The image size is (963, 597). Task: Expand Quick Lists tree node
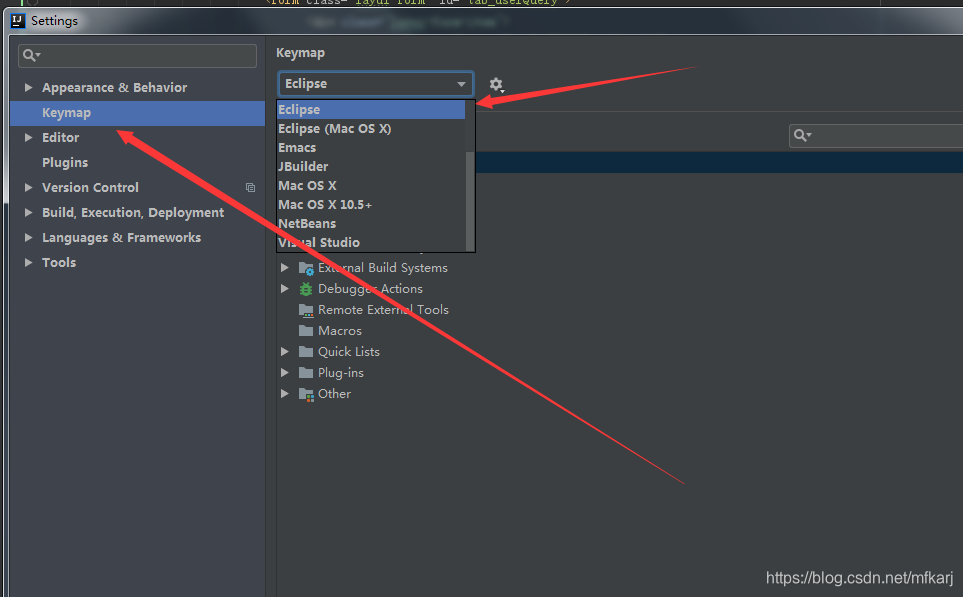(x=284, y=352)
